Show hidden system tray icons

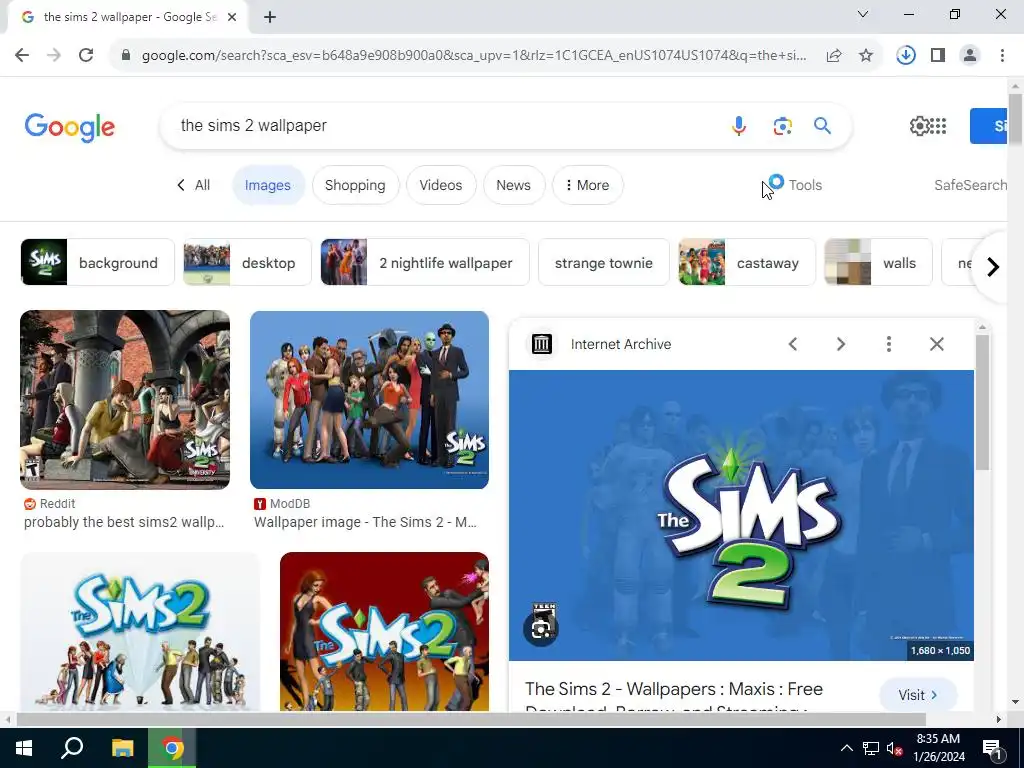click(x=846, y=748)
